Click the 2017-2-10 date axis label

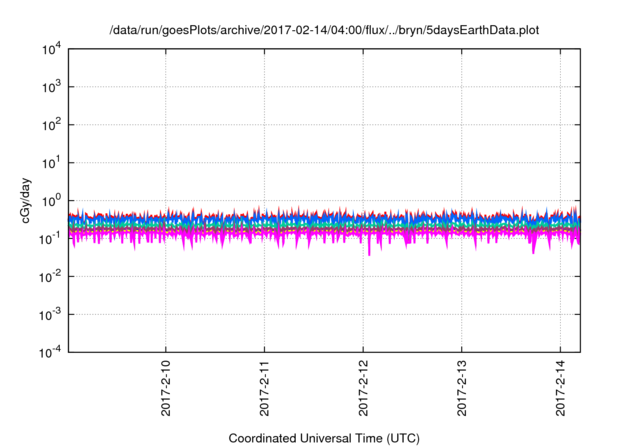tap(166, 388)
